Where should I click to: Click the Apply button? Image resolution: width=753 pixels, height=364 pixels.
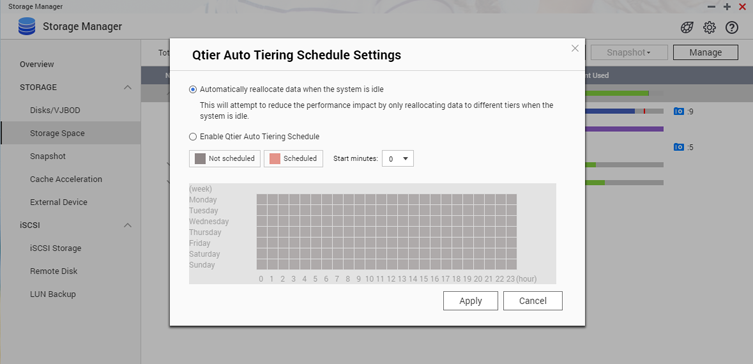click(470, 301)
